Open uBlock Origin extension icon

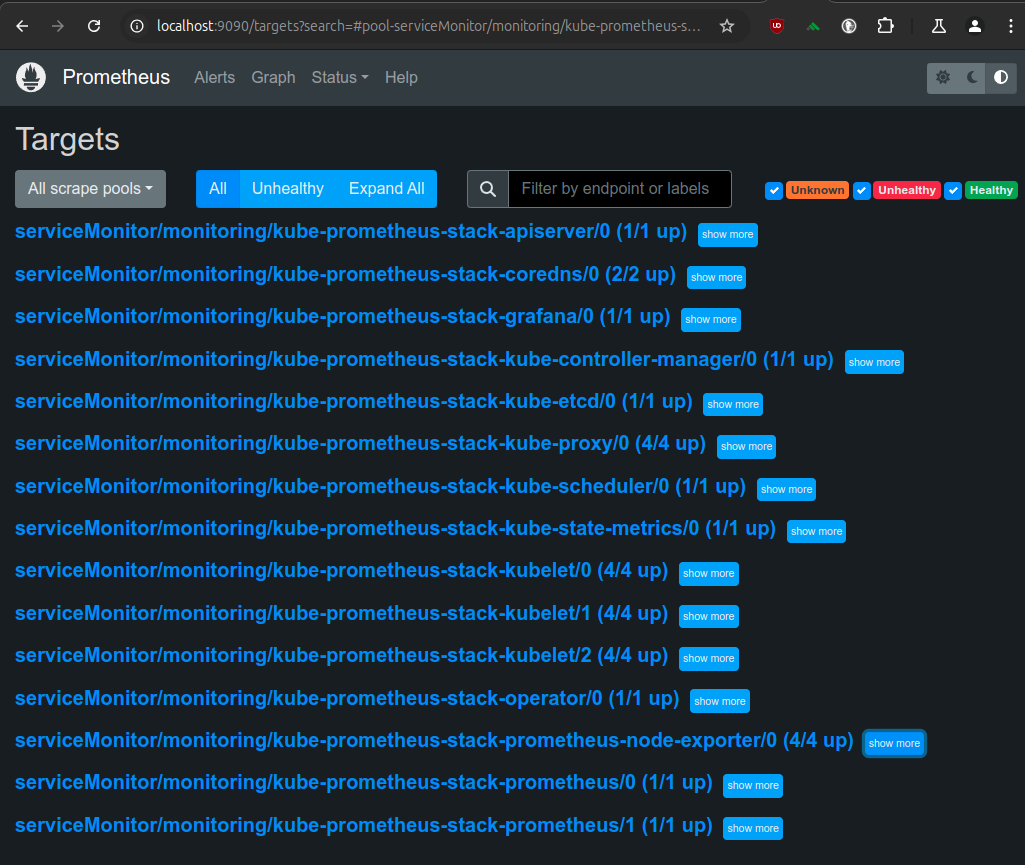click(777, 26)
